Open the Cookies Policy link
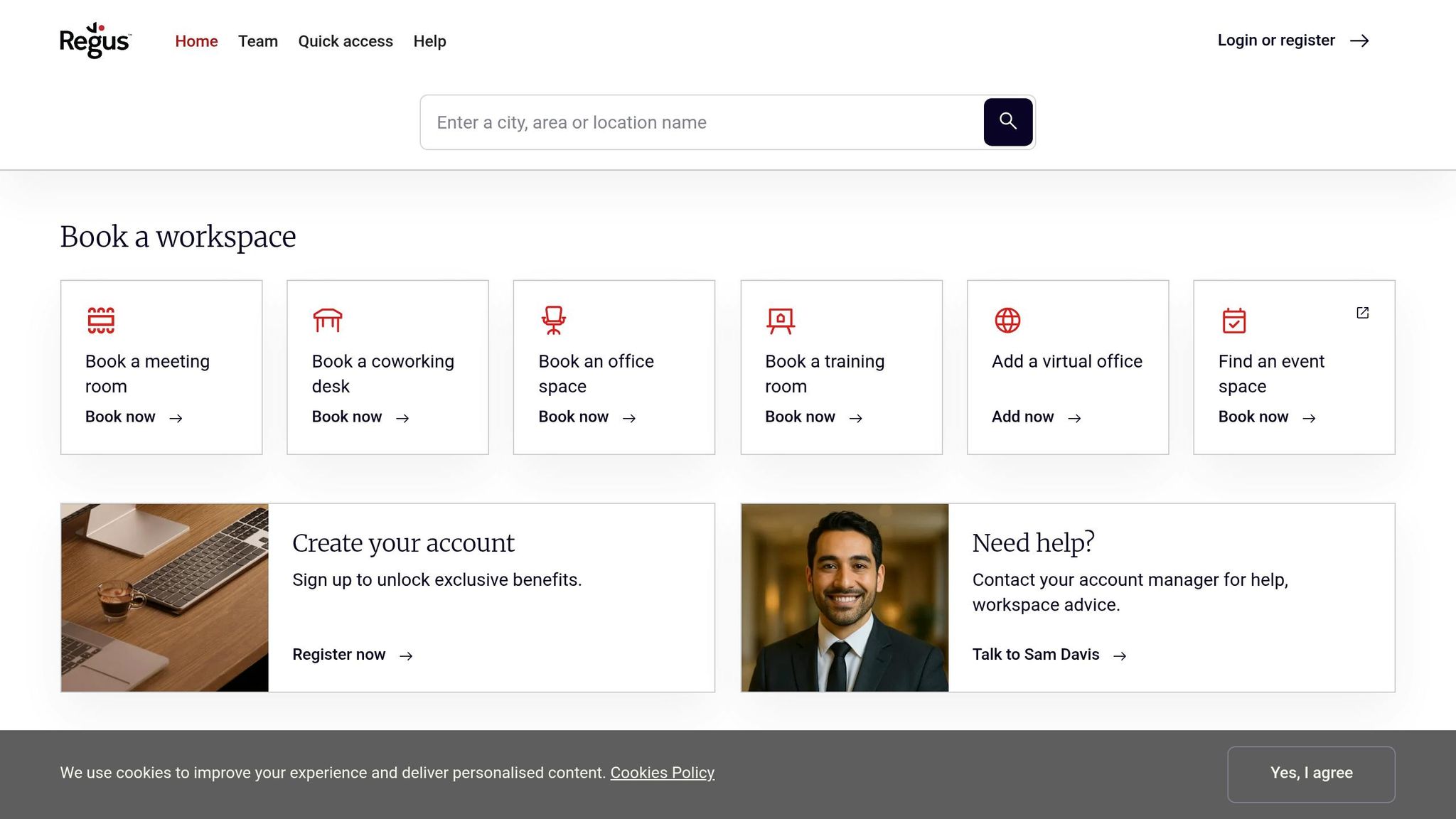 662,773
